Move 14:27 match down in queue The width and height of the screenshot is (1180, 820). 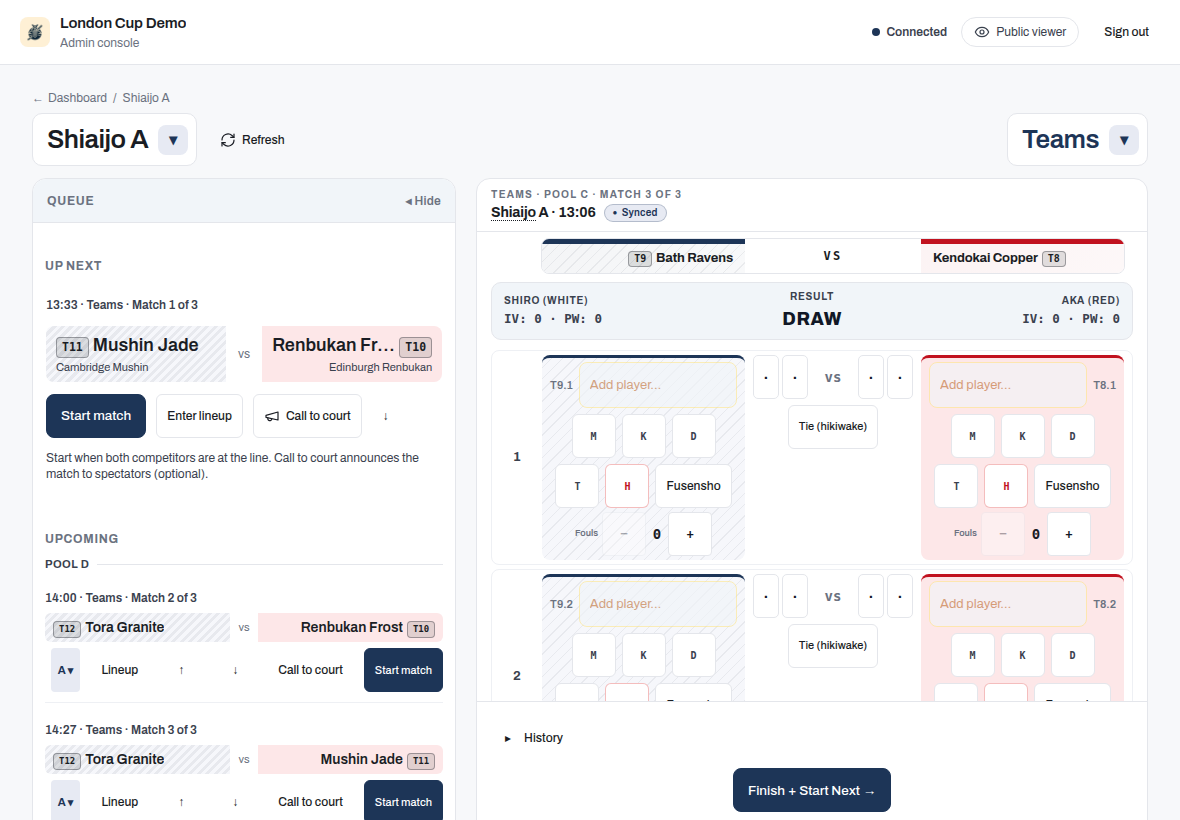[x=236, y=802]
